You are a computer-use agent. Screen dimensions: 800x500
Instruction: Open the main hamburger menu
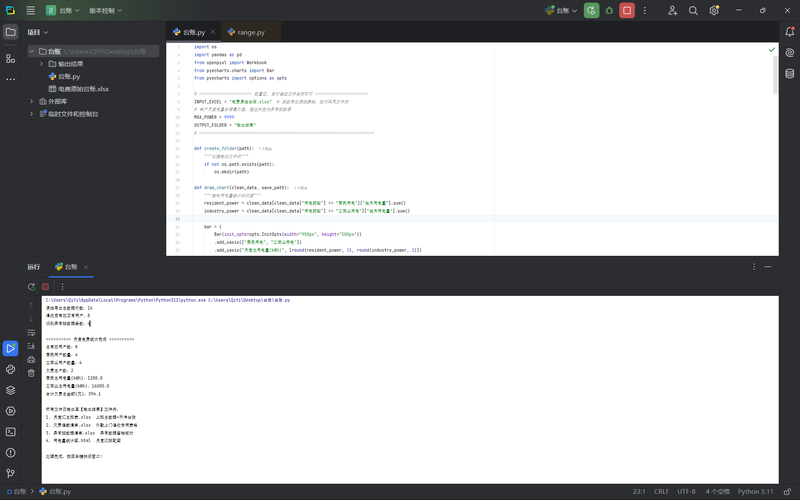pyautogui.click(x=31, y=10)
